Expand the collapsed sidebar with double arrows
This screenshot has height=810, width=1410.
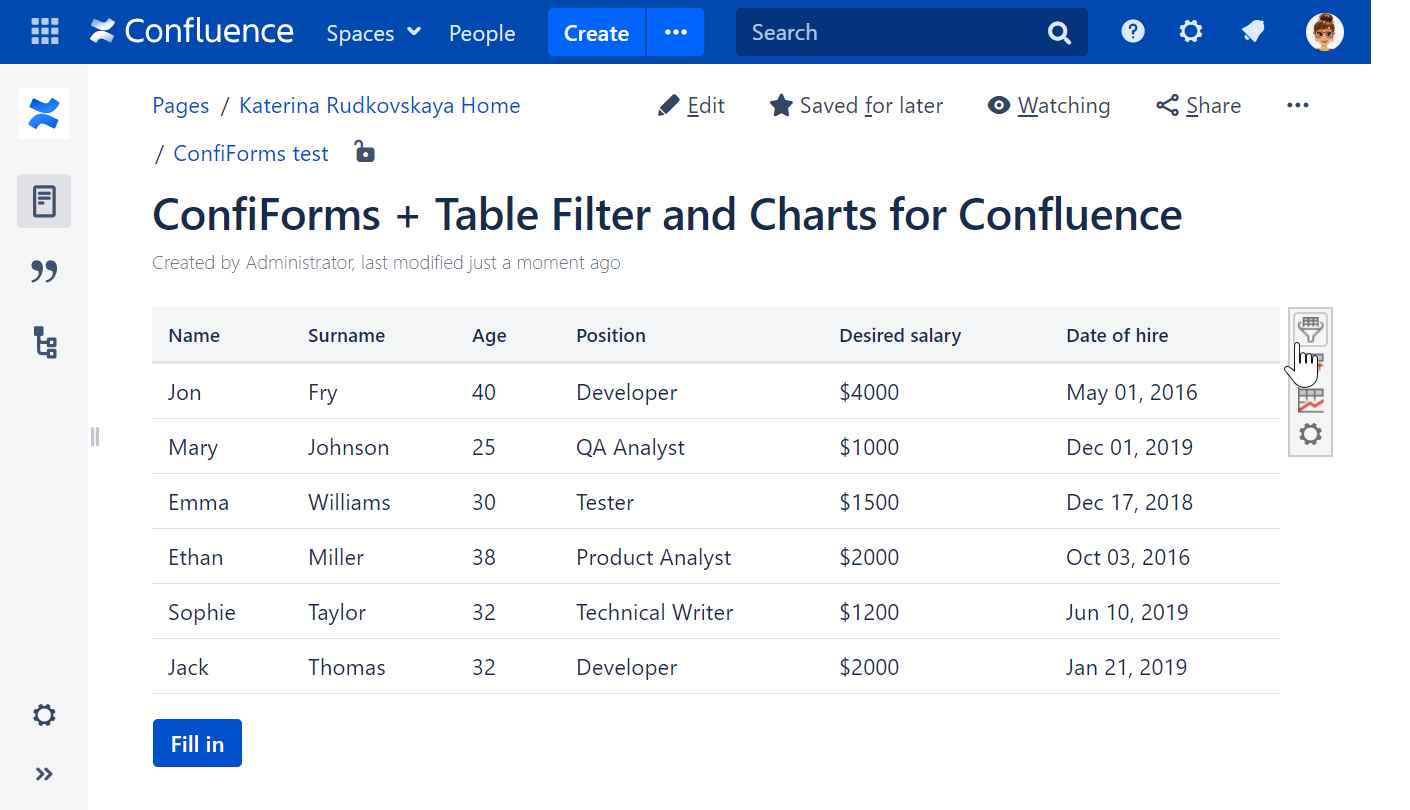[44, 772]
